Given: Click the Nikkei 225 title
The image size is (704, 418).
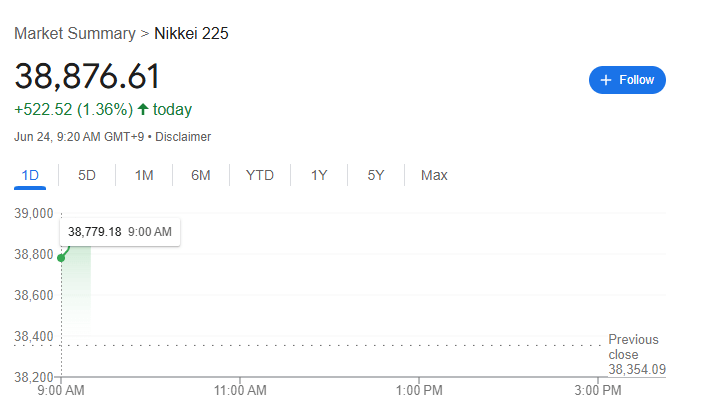Looking at the screenshot, I should point(191,34).
